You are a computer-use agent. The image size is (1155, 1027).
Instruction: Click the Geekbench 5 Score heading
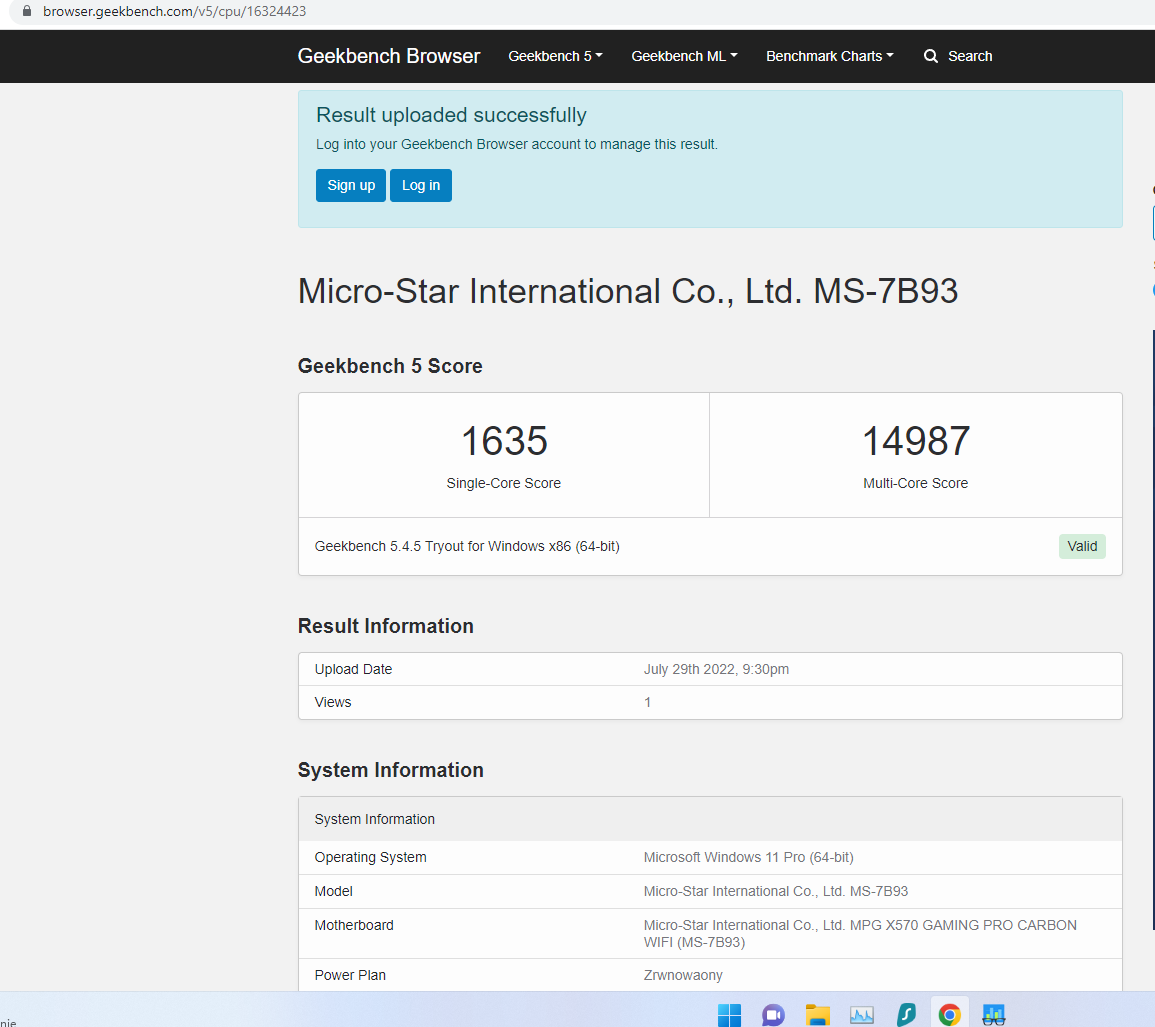pyautogui.click(x=390, y=366)
